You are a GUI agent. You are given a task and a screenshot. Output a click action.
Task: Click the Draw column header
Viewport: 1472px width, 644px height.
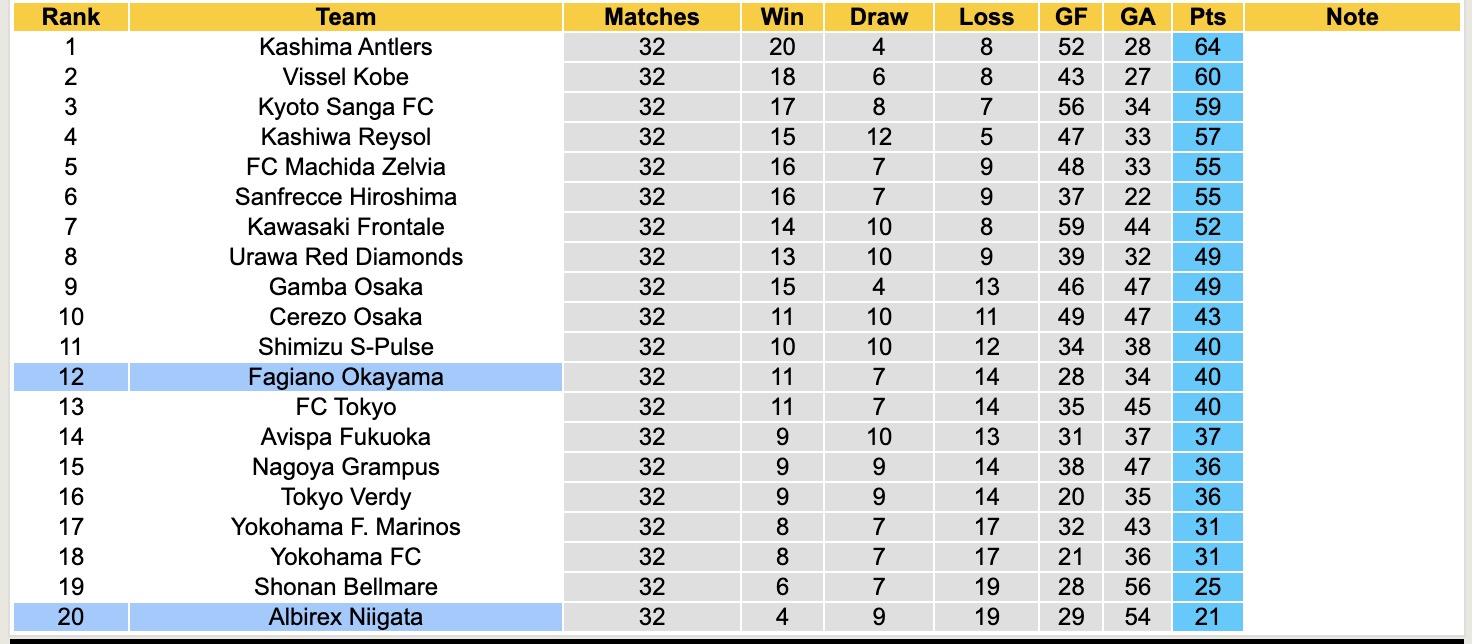pos(879,17)
